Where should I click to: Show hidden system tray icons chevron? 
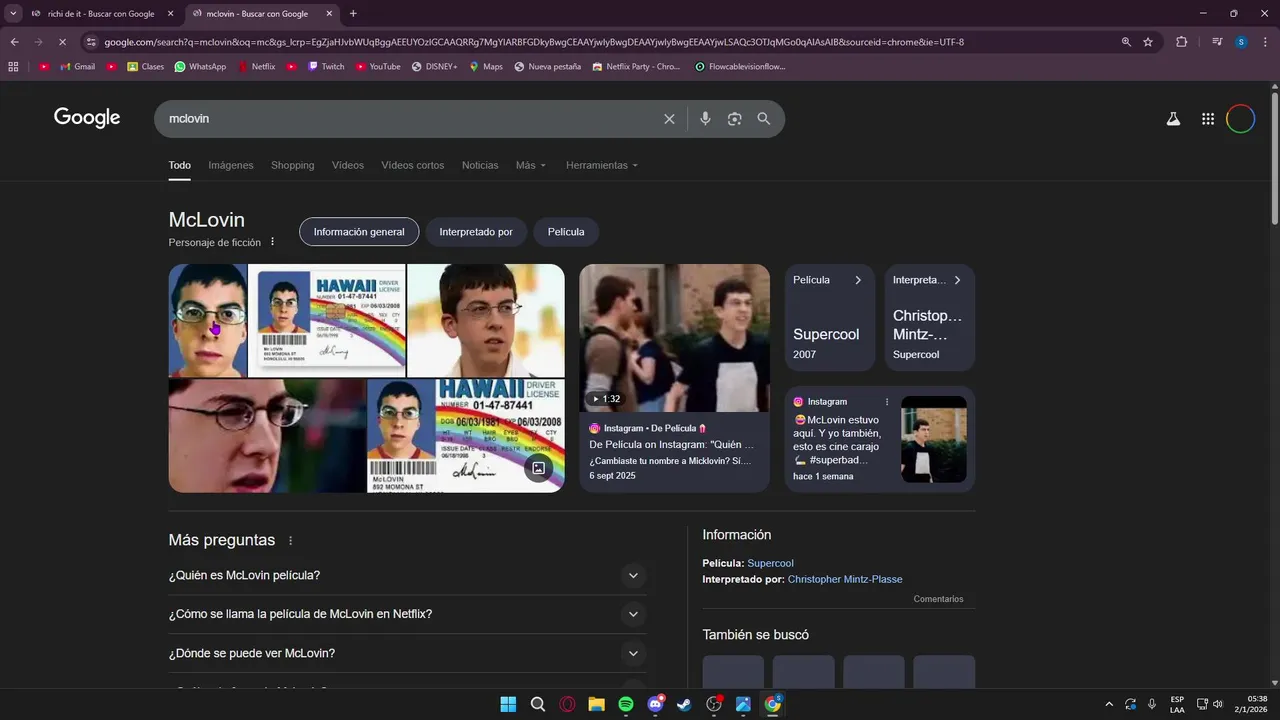pyautogui.click(x=1108, y=704)
